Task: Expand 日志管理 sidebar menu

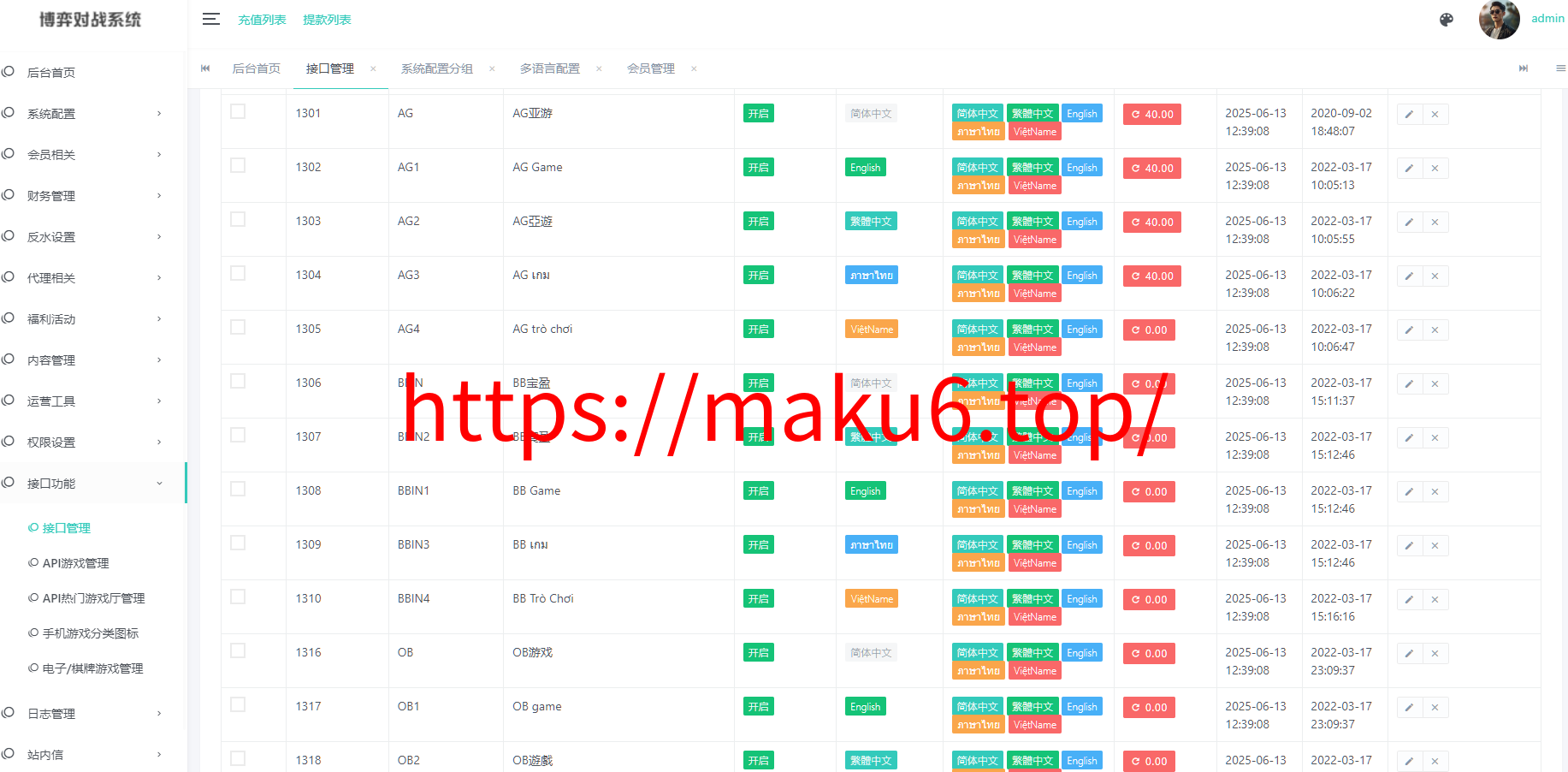Action: click(92, 714)
